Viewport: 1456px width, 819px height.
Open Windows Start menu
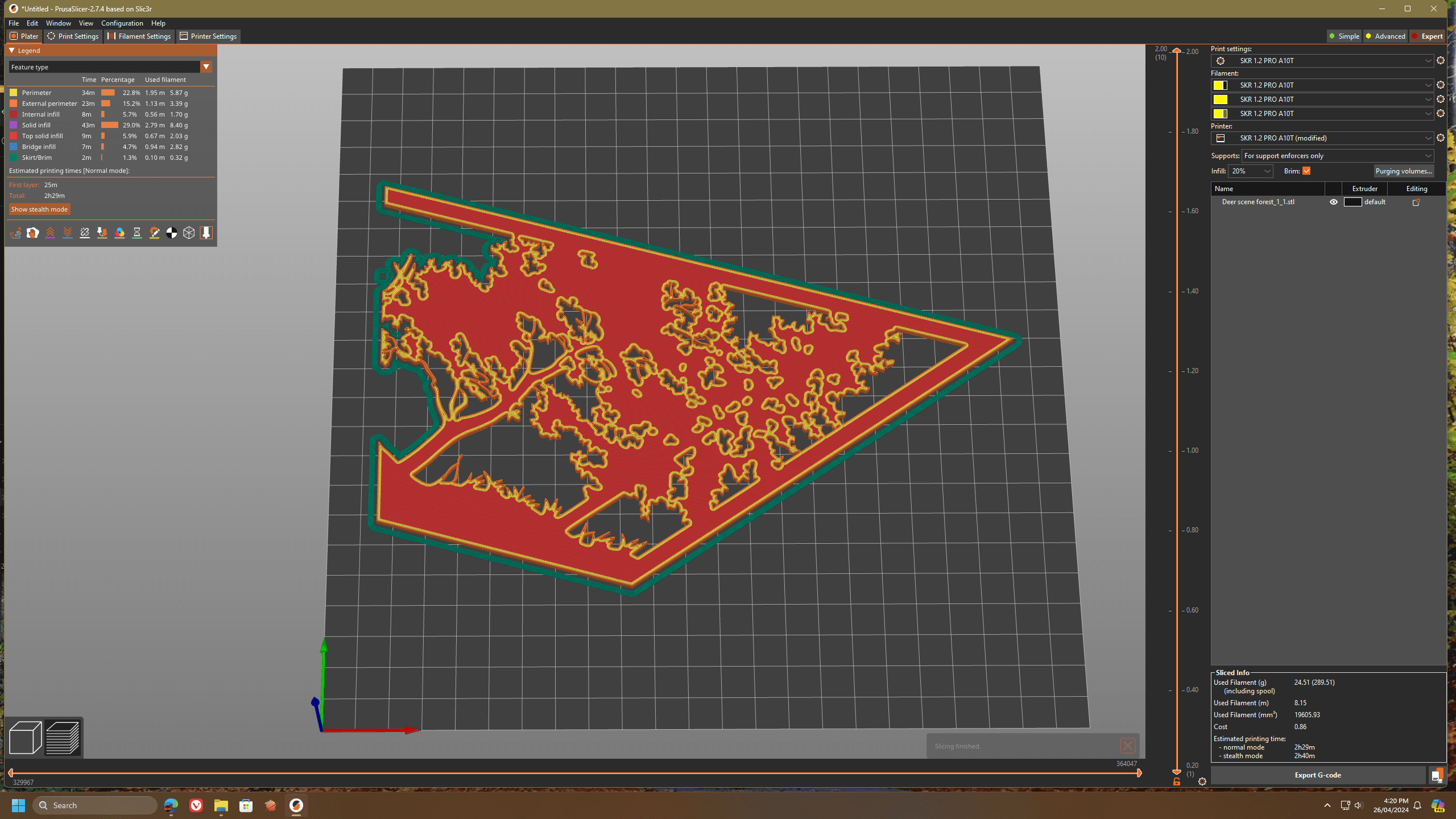18,805
